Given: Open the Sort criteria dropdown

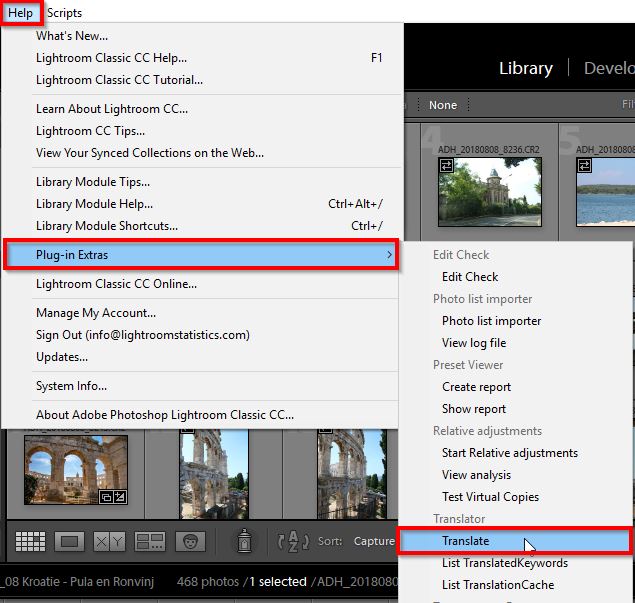Looking at the screenshot, I should pos(374,541).
